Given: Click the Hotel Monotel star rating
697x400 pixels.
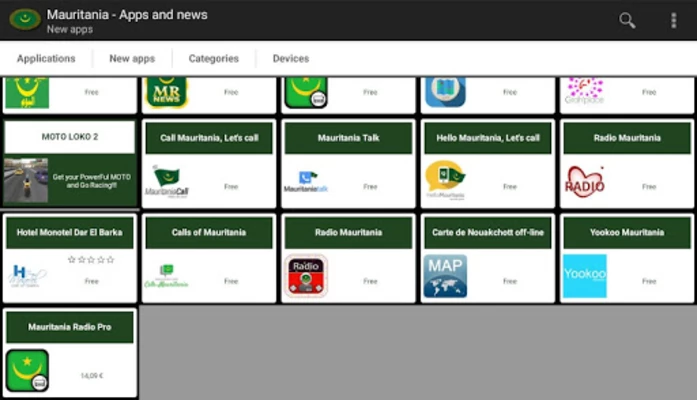Looking at the screenshot, I should point(91,260).
